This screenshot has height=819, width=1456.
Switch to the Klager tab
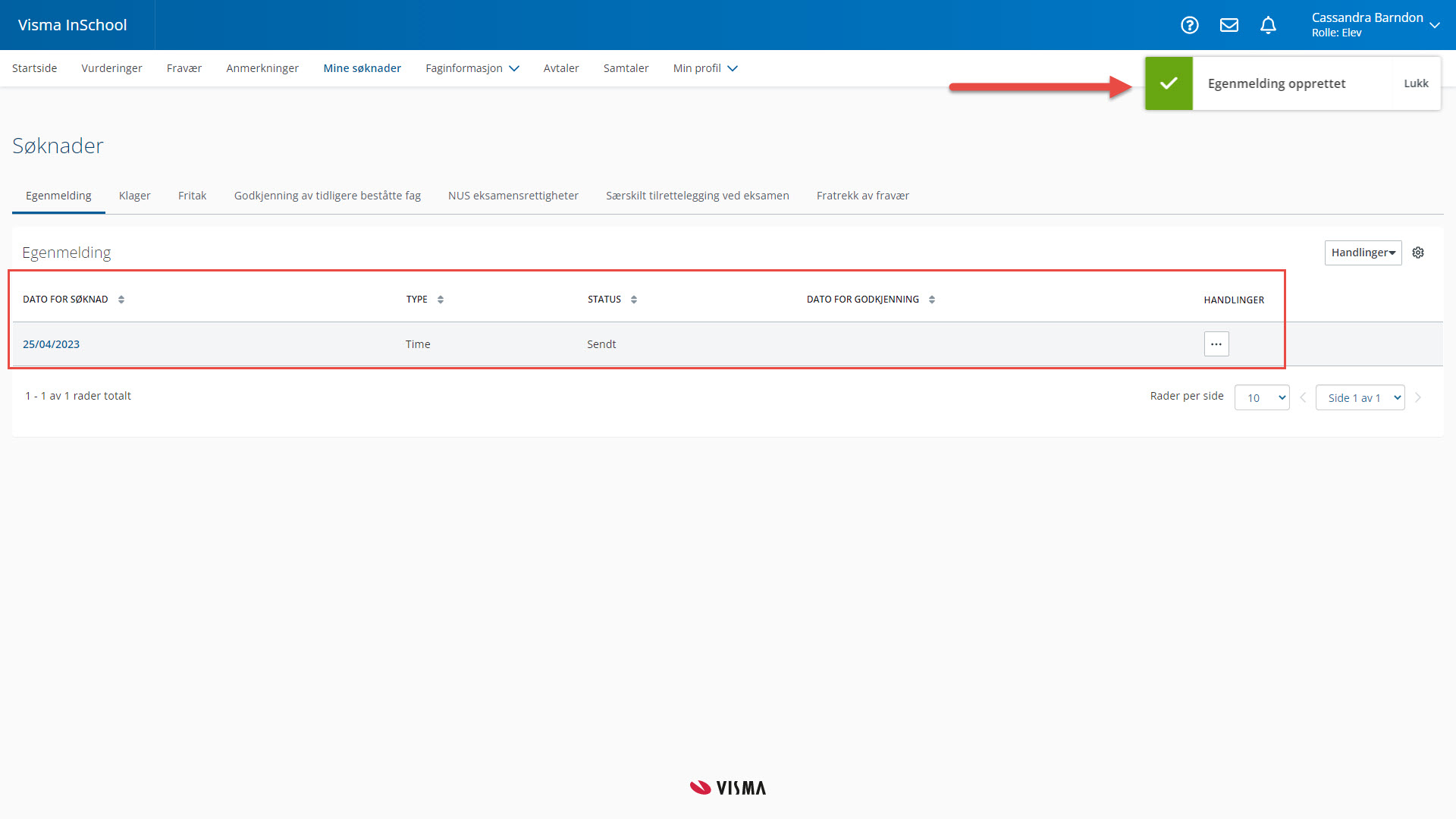coord(134,196)
